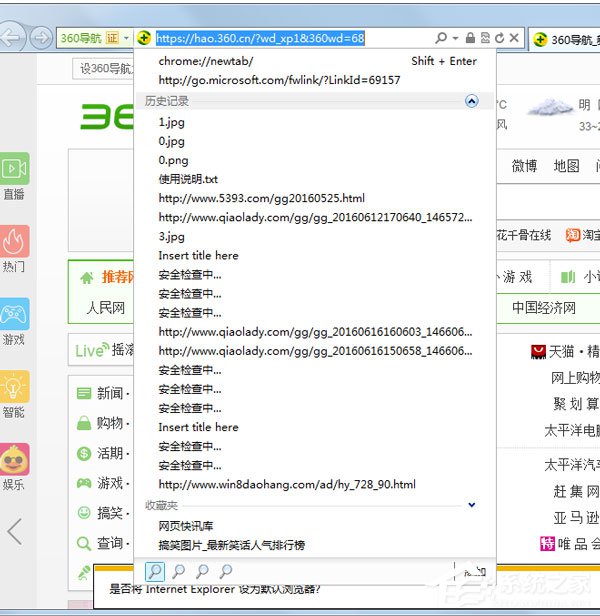Select the 游戏 tab in the page navigation
The height and width of the screenshot is (616, 600).
(x=517, y=277)
